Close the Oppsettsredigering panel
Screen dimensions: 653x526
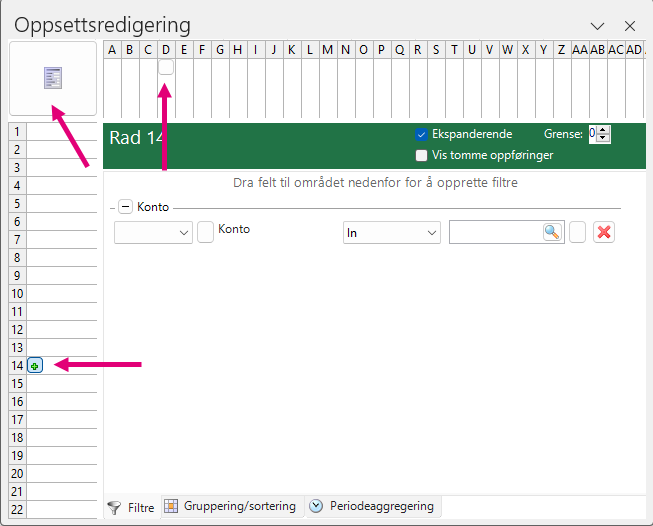[630, 26]
